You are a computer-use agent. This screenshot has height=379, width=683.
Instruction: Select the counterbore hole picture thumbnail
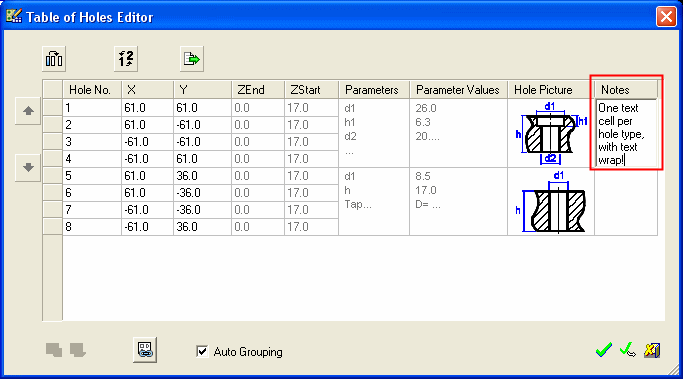coord(551,133)
